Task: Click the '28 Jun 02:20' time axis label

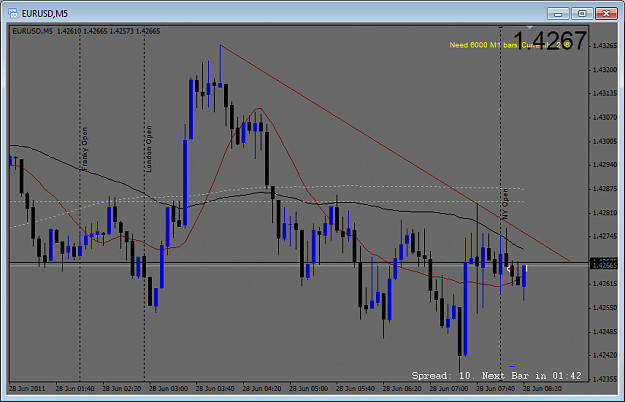Action: (x=121, y=388)
